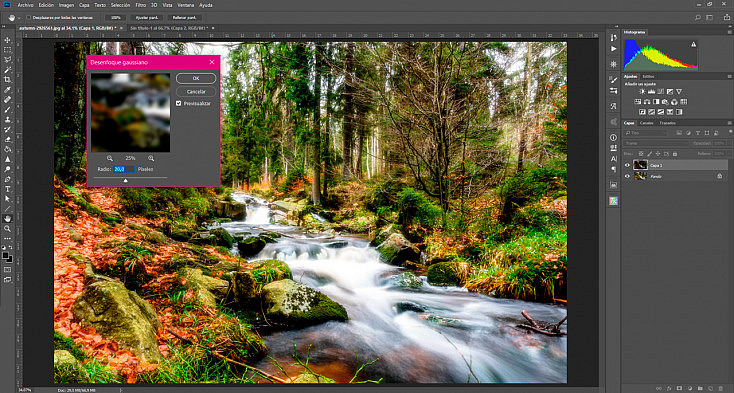Select the Clone Stamp tool

pyautogui.click(x=7, y=119)
